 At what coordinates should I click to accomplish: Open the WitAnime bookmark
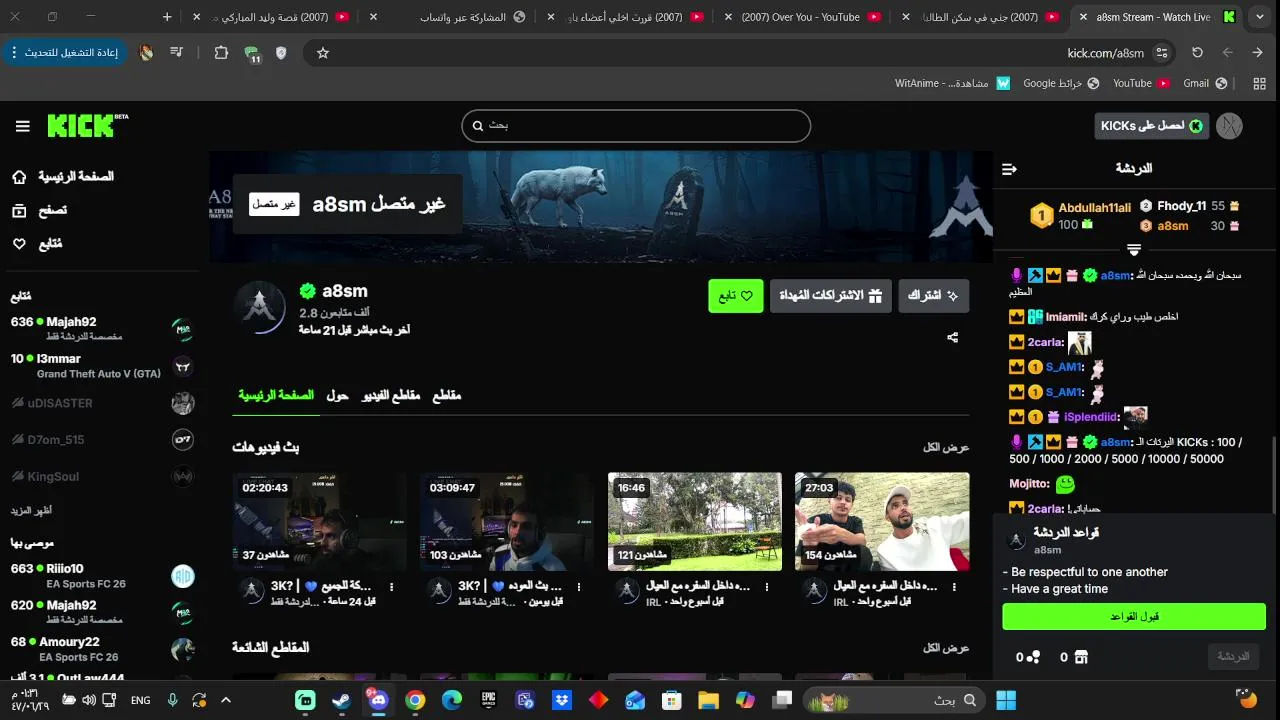click(952, 84)
